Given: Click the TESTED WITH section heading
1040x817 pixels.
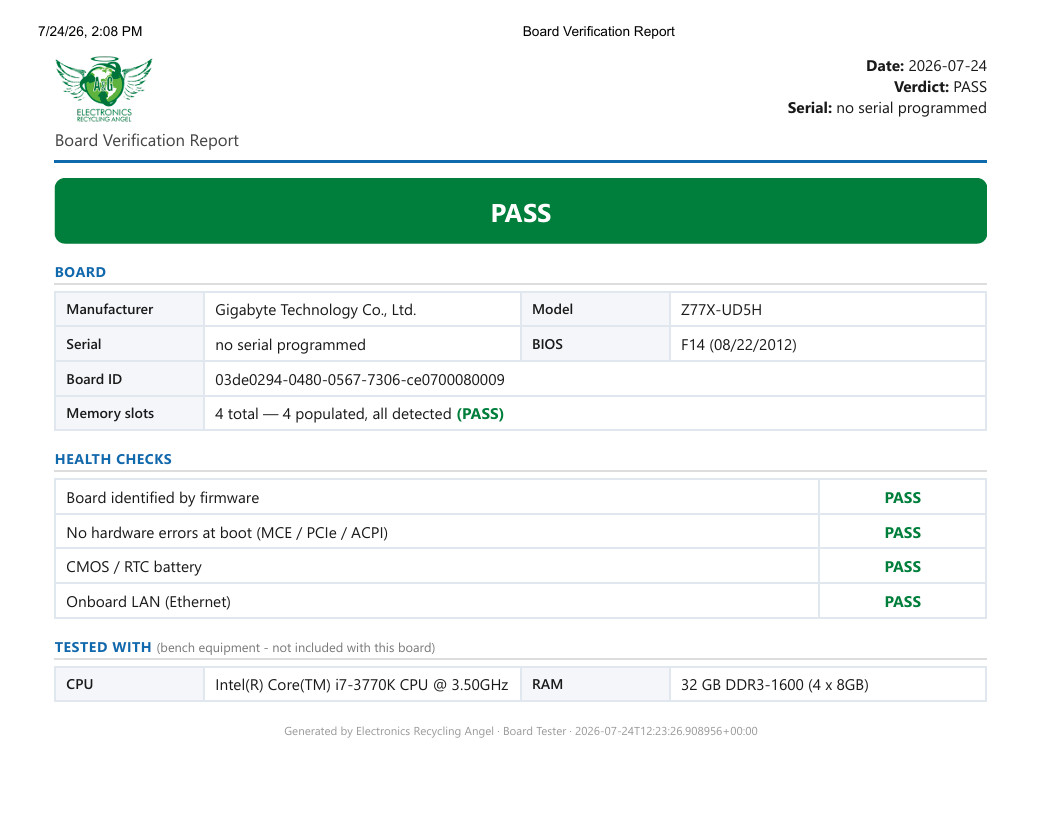Looking at the screenshot, I should click(x=103, y=647).
